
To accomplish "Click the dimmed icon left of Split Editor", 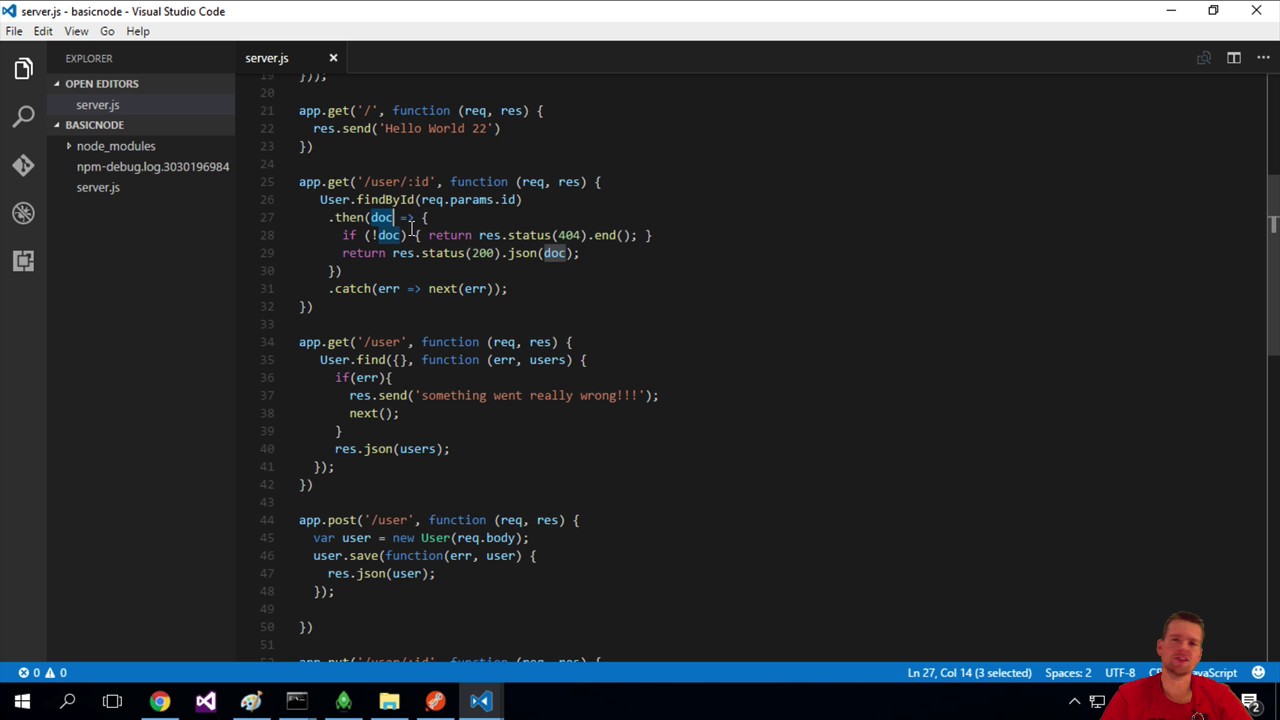I will tap(1204, 58).
